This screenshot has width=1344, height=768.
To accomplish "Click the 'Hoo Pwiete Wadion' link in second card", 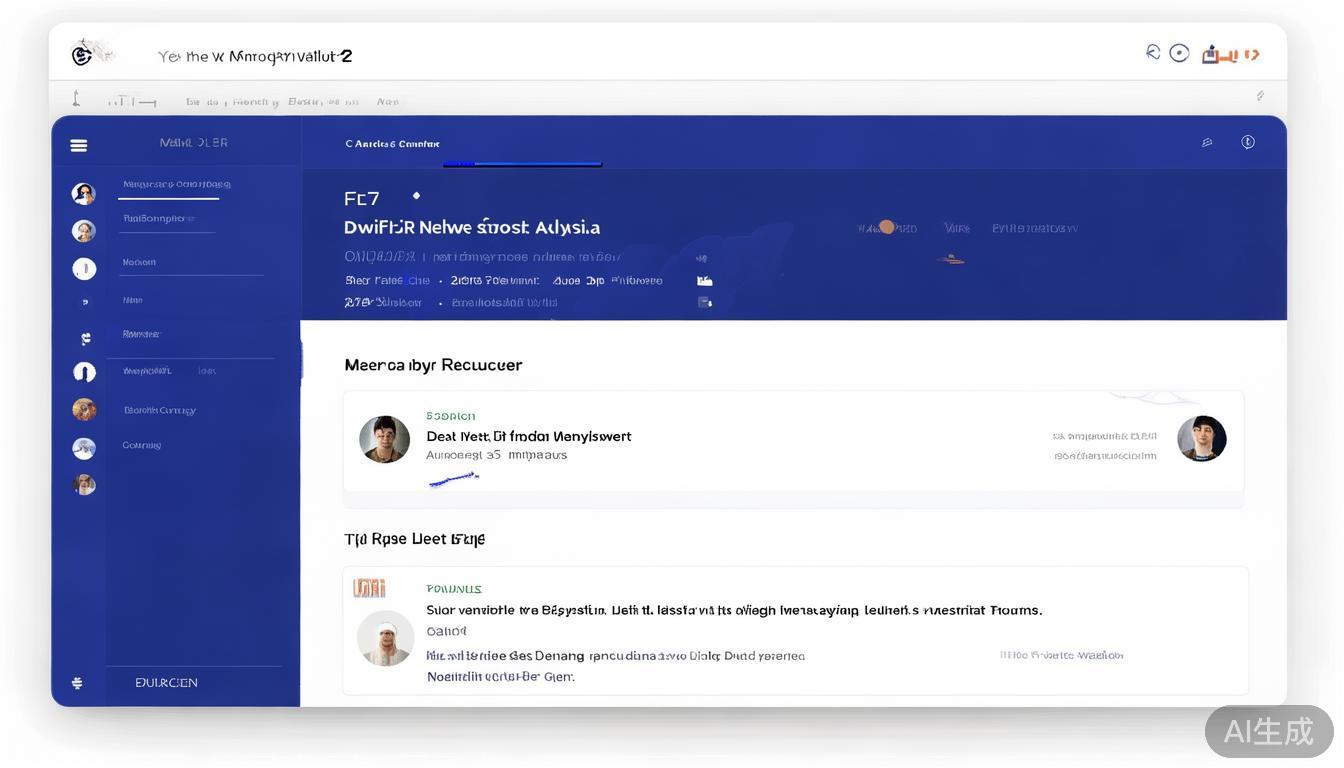I will (x=1061, y=655).
